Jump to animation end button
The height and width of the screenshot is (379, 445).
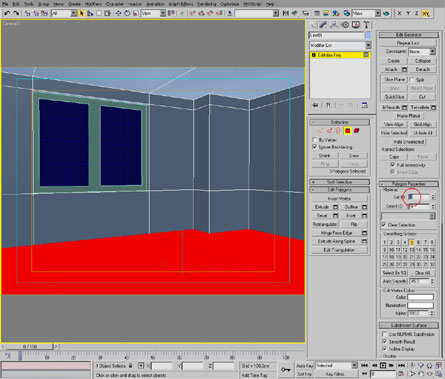(x=401, y=366)
